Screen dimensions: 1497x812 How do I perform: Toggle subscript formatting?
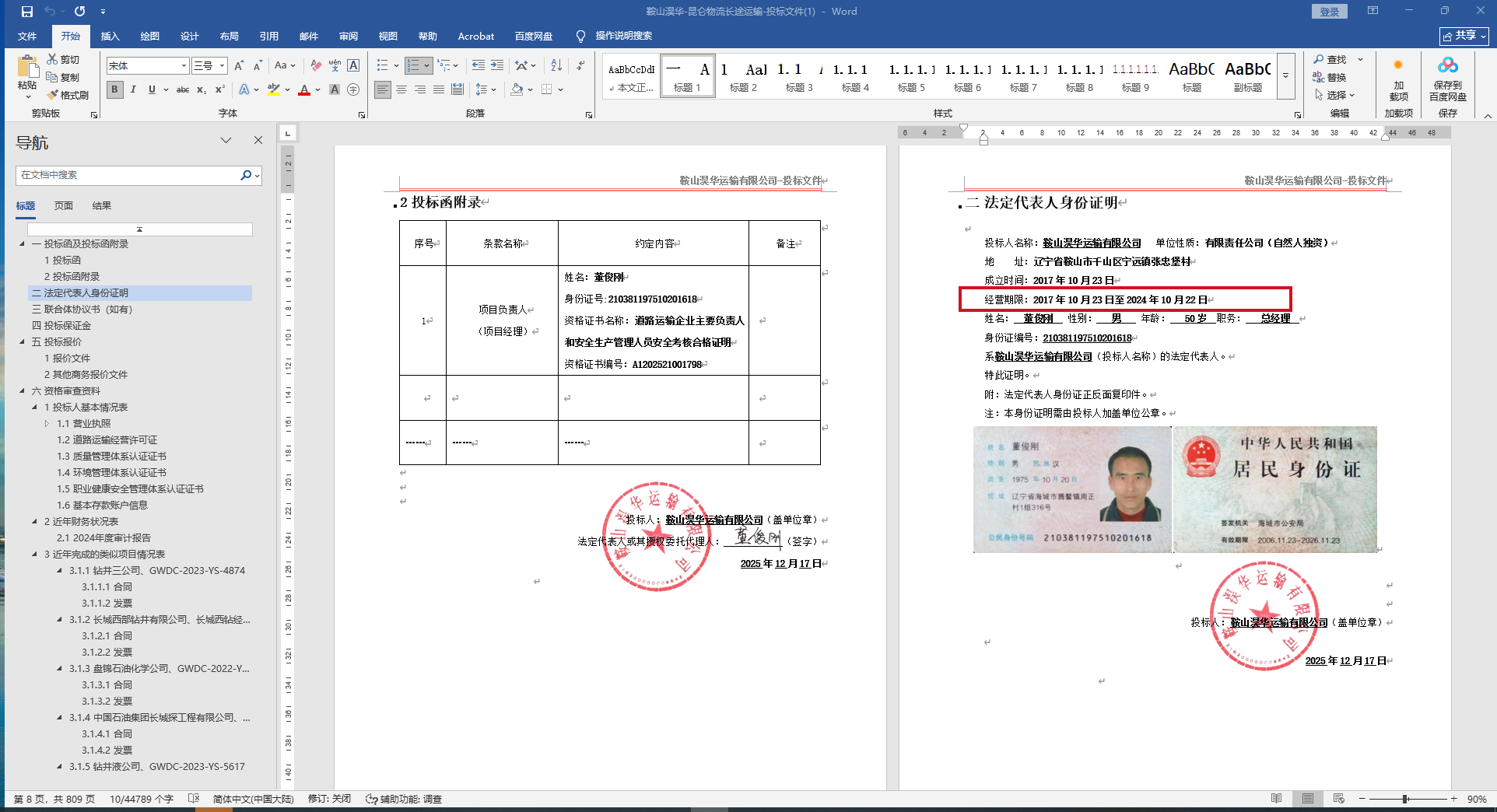coord(202,89)
